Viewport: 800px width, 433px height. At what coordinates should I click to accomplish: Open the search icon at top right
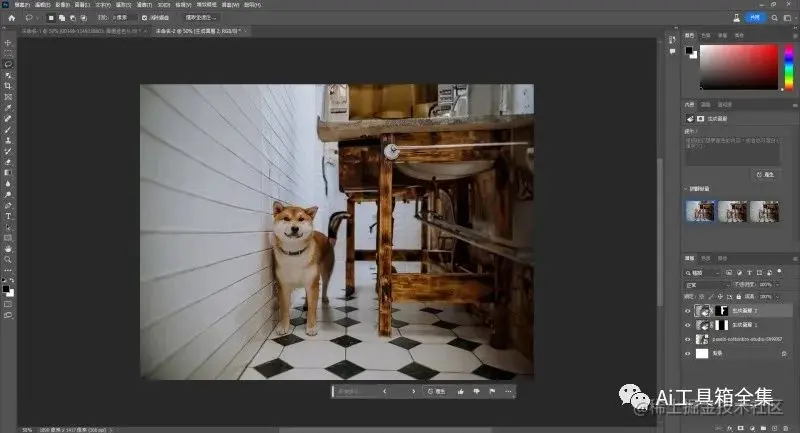pos(774,18)
